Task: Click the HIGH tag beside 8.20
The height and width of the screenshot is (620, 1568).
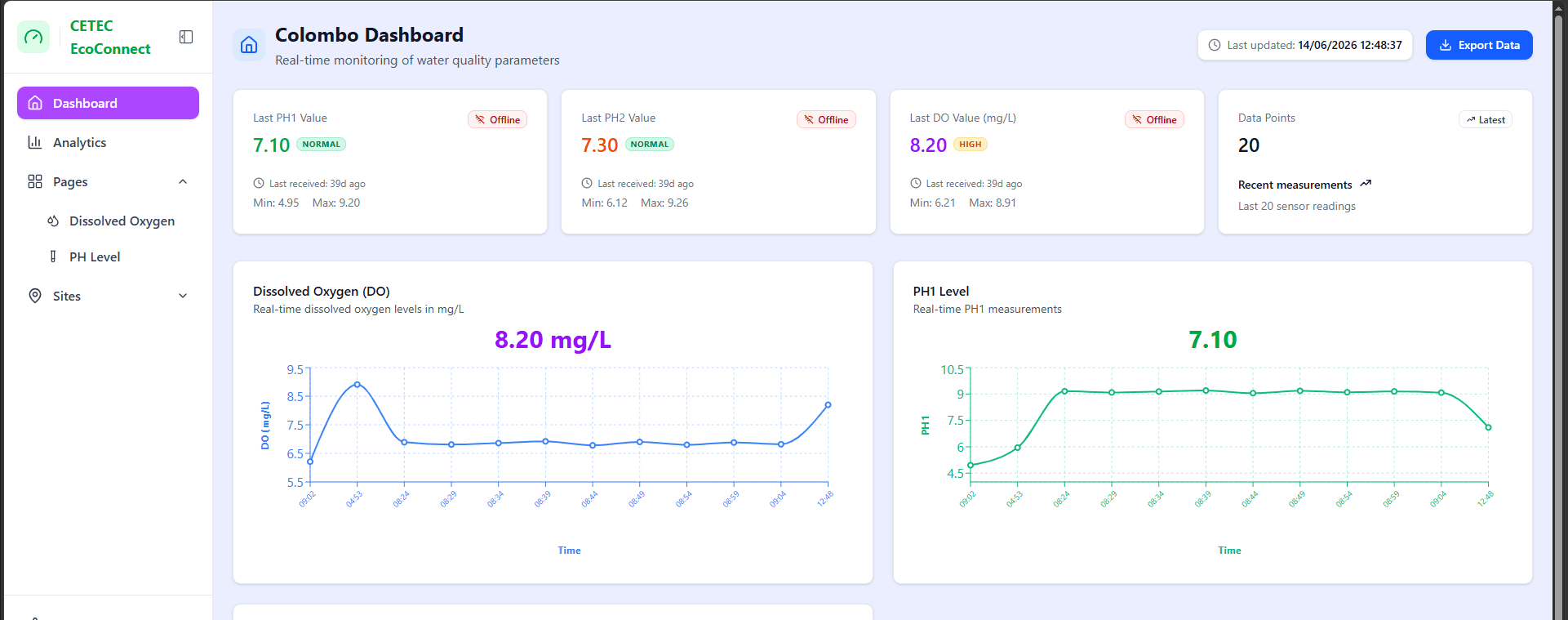Action: 971,145
